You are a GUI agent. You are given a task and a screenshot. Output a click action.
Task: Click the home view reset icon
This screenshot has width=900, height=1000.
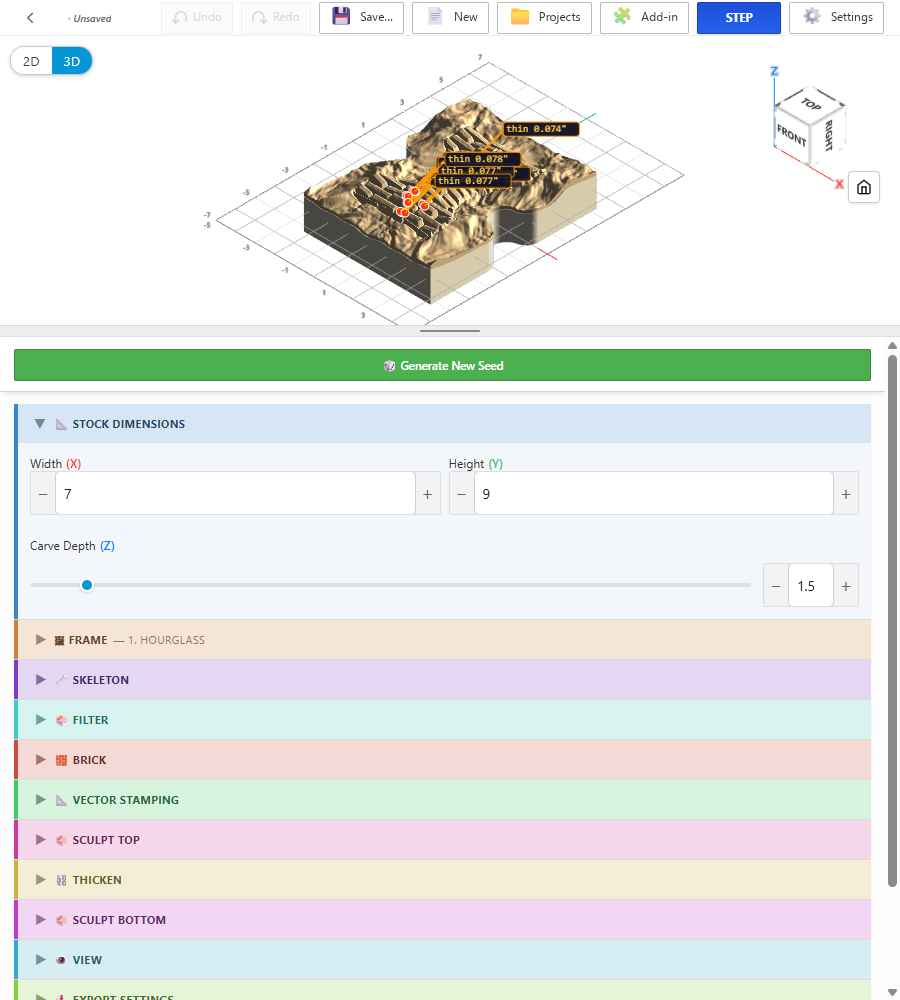pyautogui.click(x=864, y=188)
